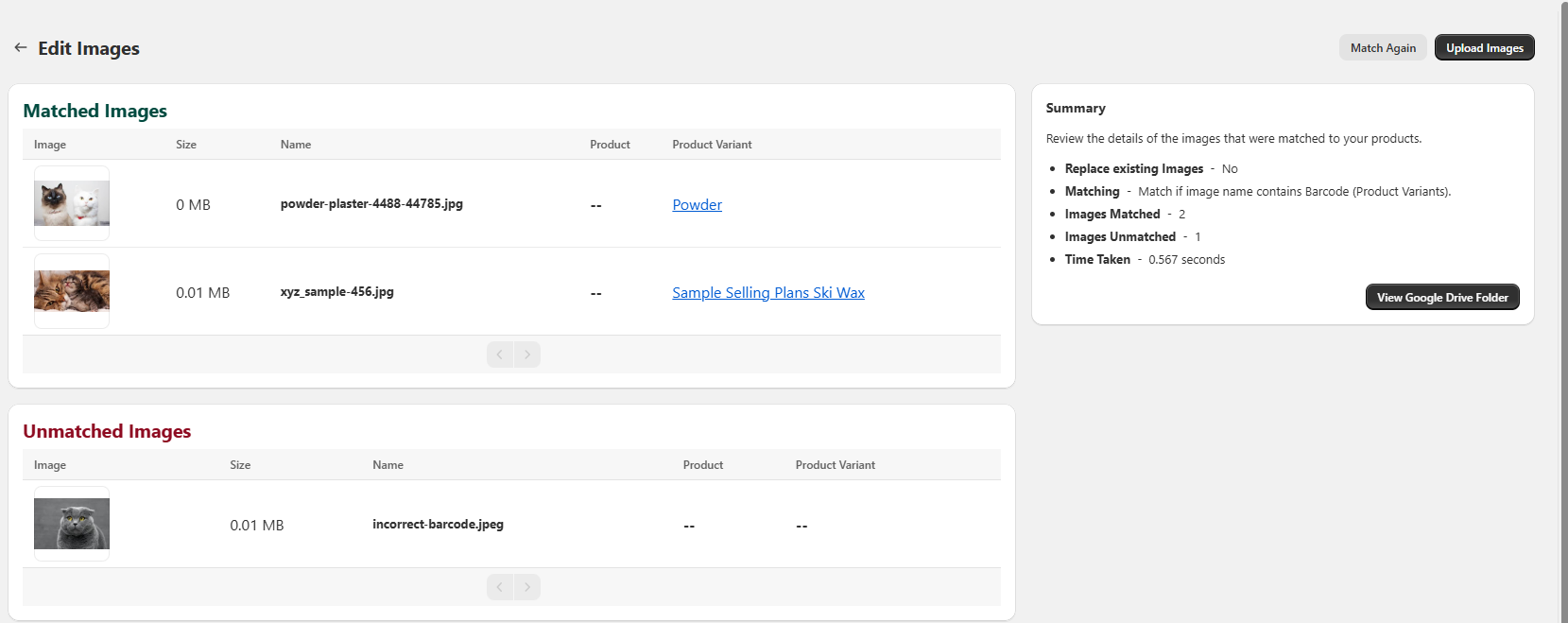Open the Powder product variant link
Screen dimensions: 1568x623
click(x=697, y=204)
